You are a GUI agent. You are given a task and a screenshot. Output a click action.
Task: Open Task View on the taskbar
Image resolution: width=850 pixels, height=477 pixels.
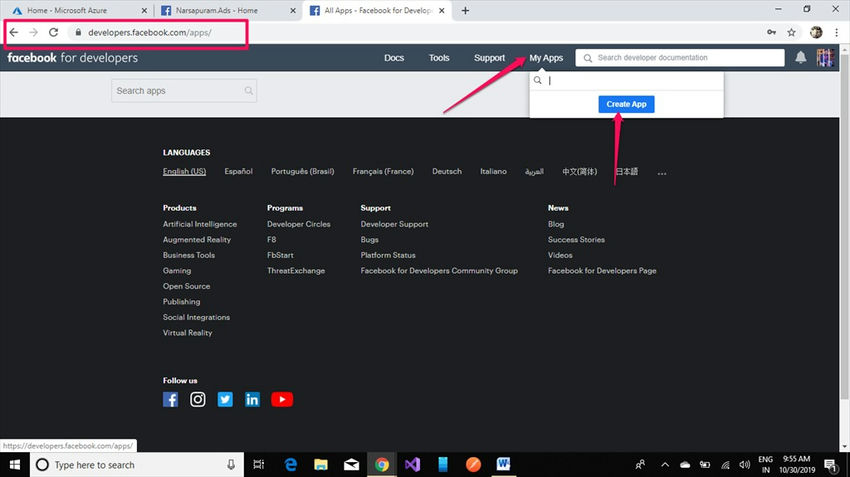259,465
